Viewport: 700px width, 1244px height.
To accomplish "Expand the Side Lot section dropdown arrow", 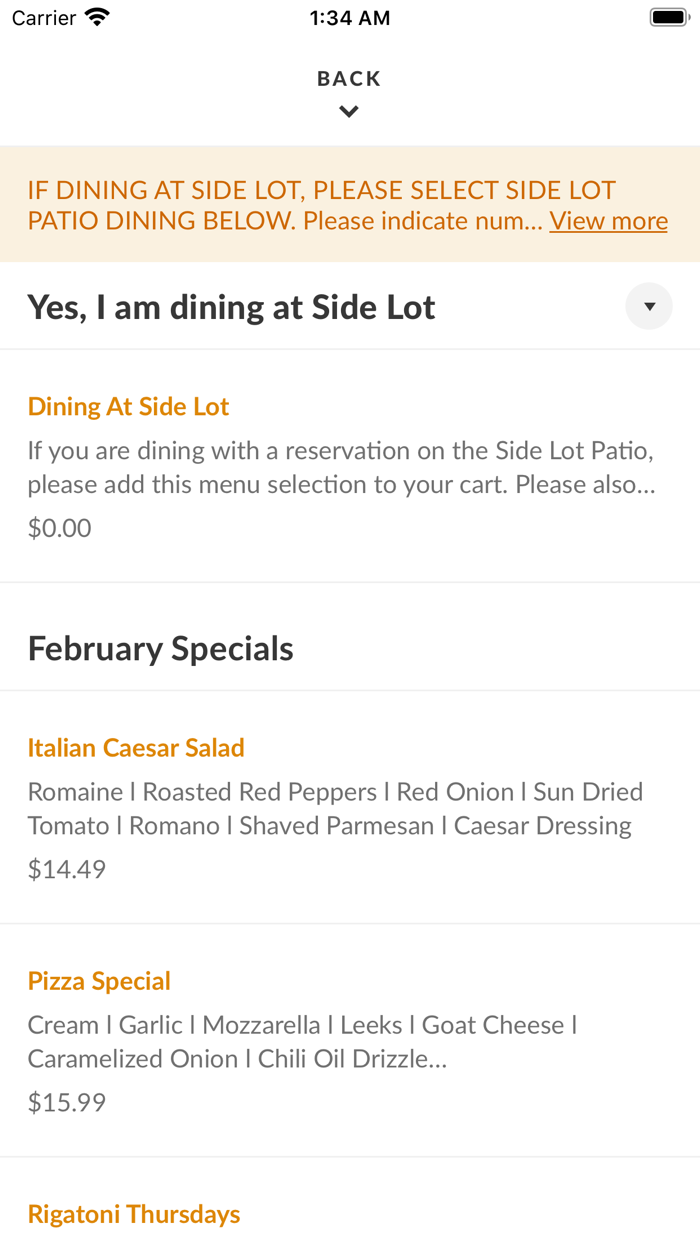I will pos(649,307).
